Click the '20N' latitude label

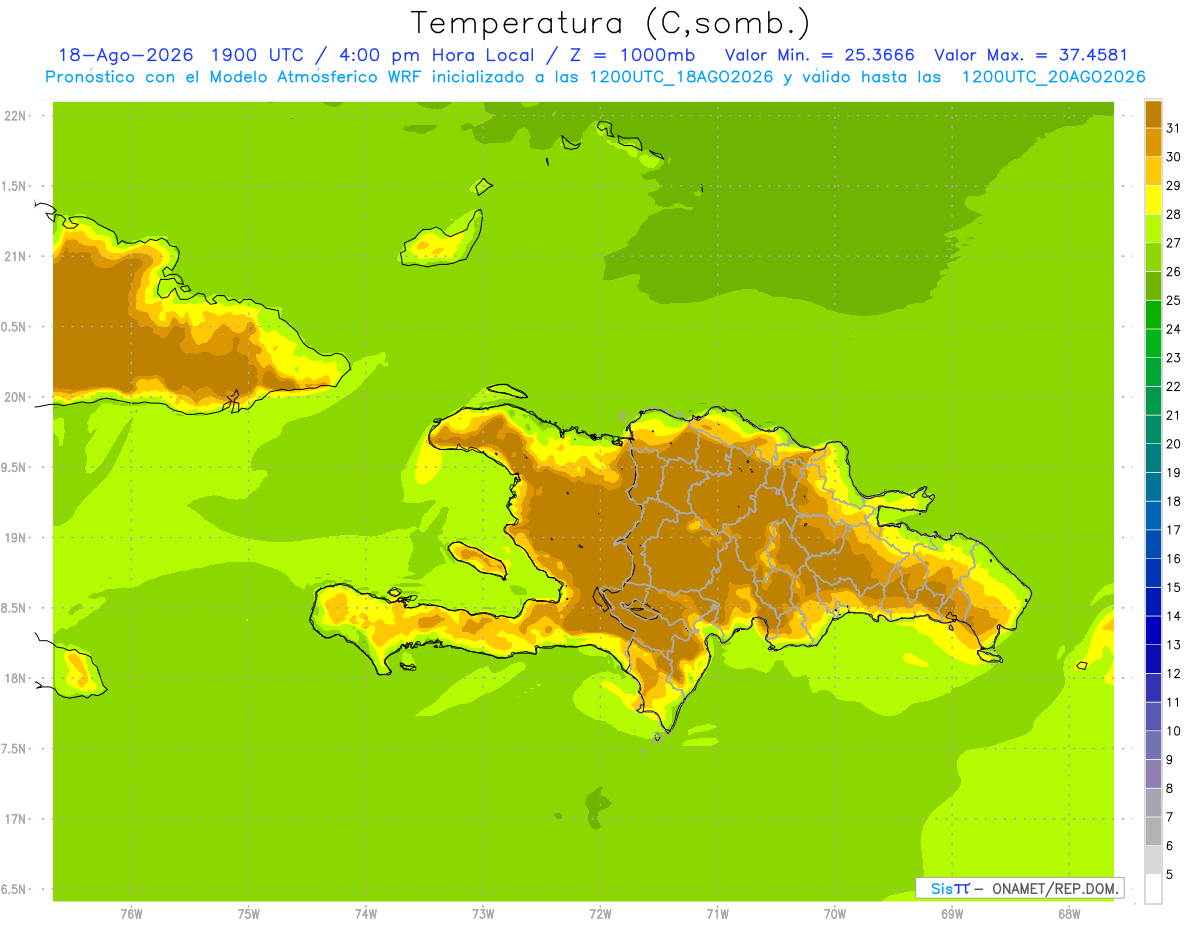click(14, 397)
